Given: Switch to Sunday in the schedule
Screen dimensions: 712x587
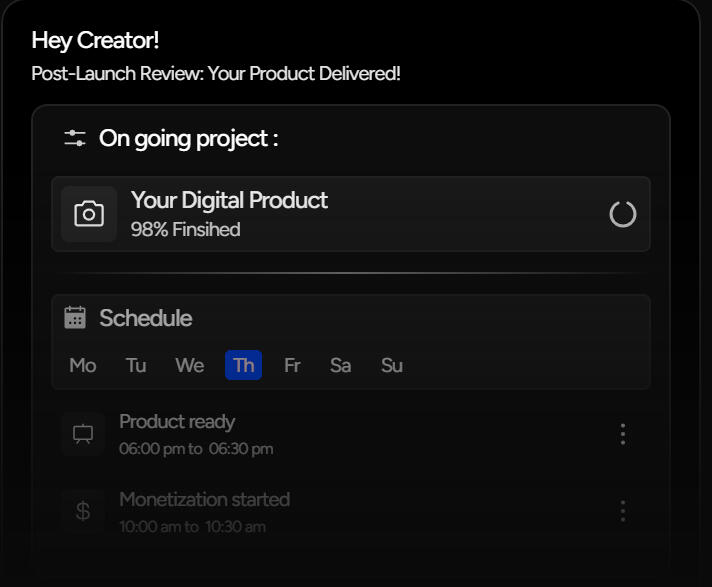Looking at the screenshot, I should (392, 365).
